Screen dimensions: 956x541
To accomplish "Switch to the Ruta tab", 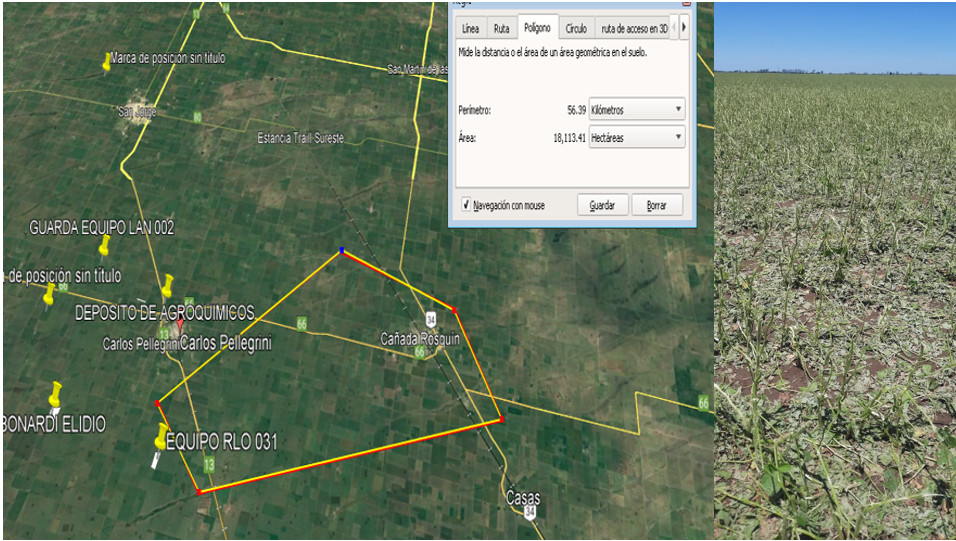I will [x=501, y=29].
